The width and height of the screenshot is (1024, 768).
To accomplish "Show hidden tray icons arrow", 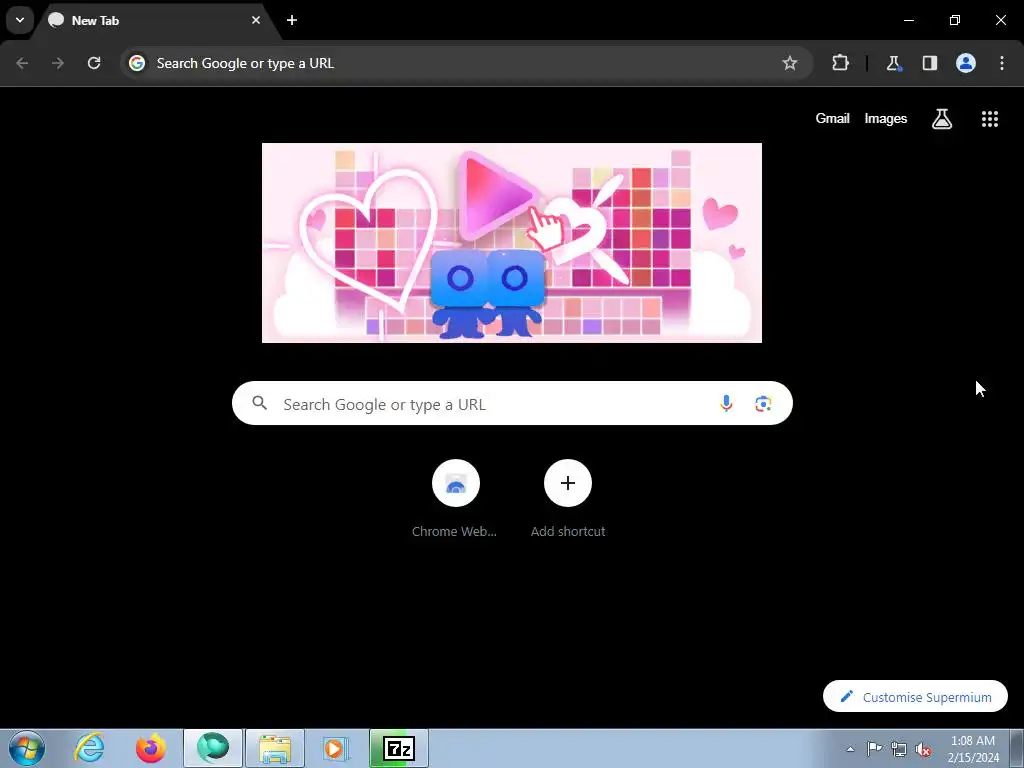I will 850,749.
